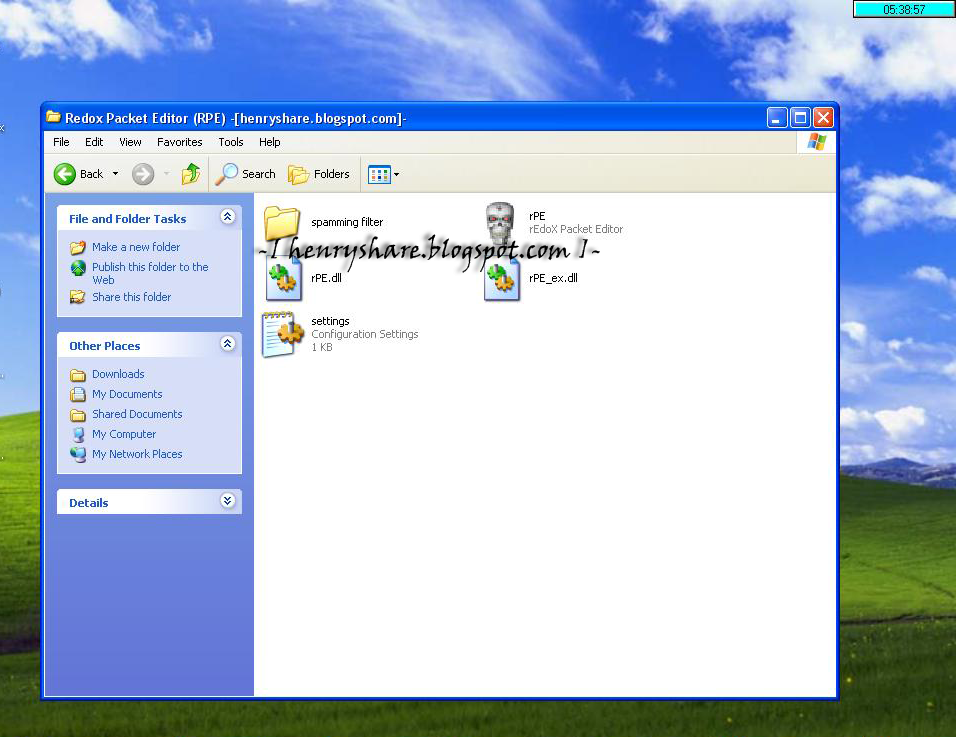Toggle the Folders pane icon

point(299,174)
